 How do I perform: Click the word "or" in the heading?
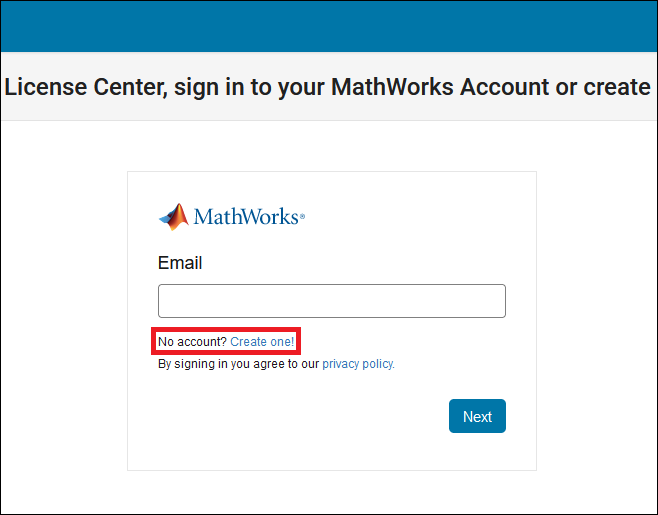566,87
